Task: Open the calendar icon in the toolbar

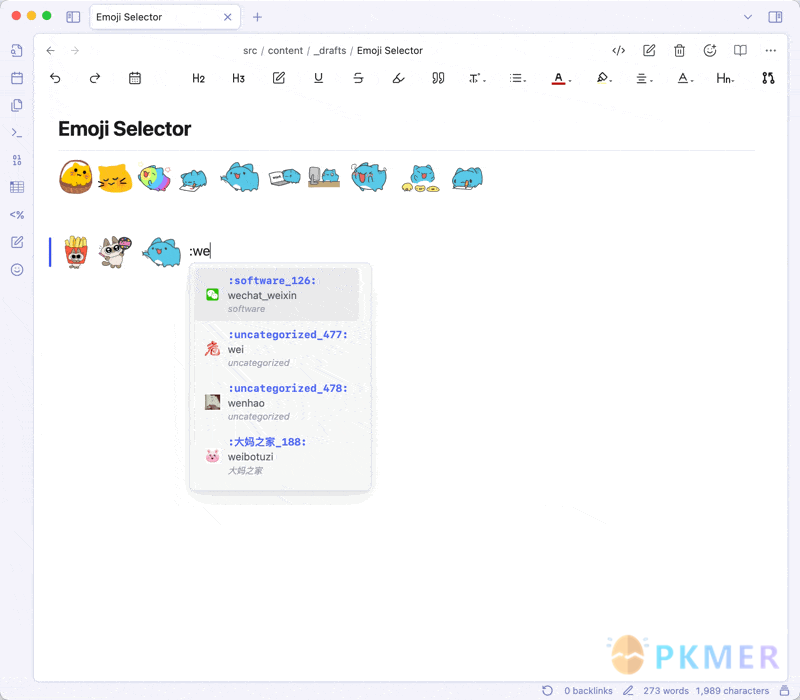Action: point(135,78)
